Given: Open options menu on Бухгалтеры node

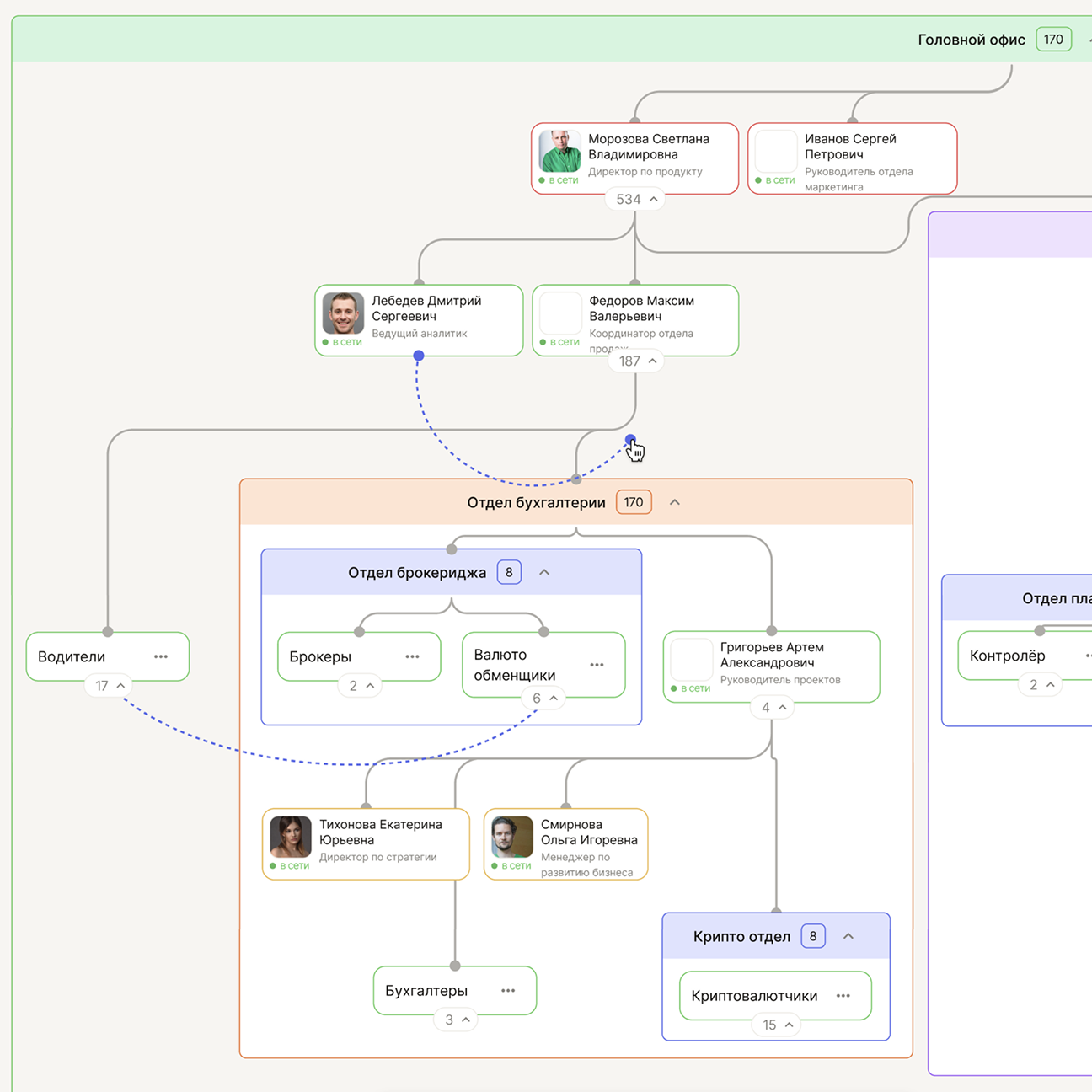Looking at the screenshot, I should click(x=508, y=991).
